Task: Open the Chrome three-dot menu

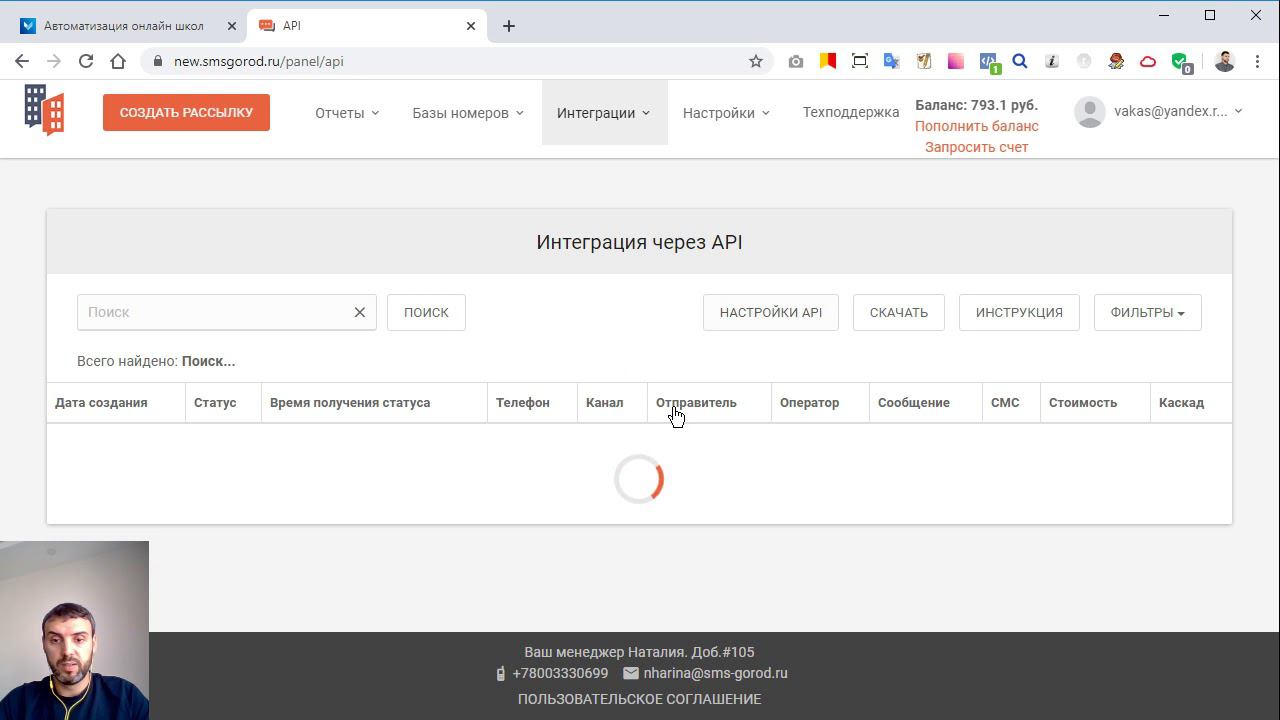Action: (x=1257, y=61)
